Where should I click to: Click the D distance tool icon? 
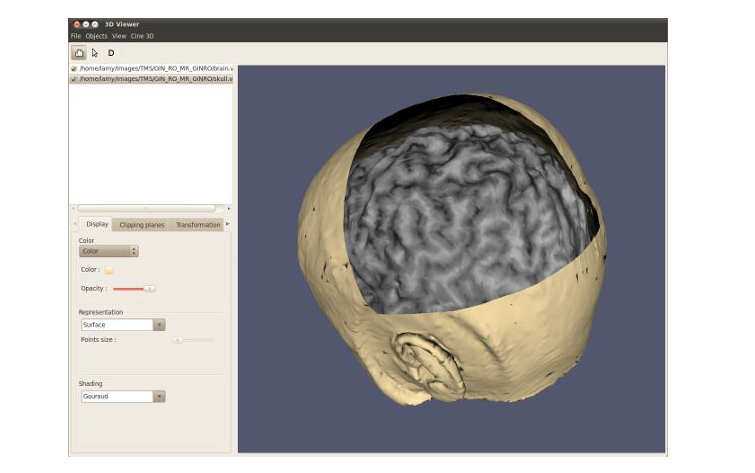[x=111, y=52]
